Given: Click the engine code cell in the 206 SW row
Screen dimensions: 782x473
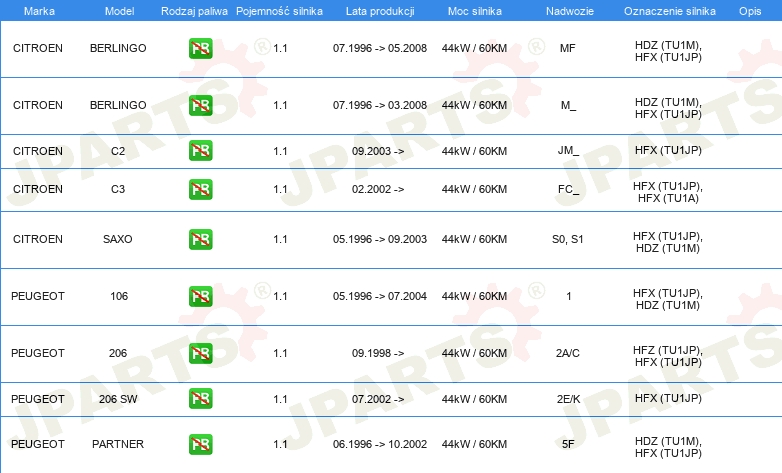Looking at the screenshot, I should pos(668,398).
